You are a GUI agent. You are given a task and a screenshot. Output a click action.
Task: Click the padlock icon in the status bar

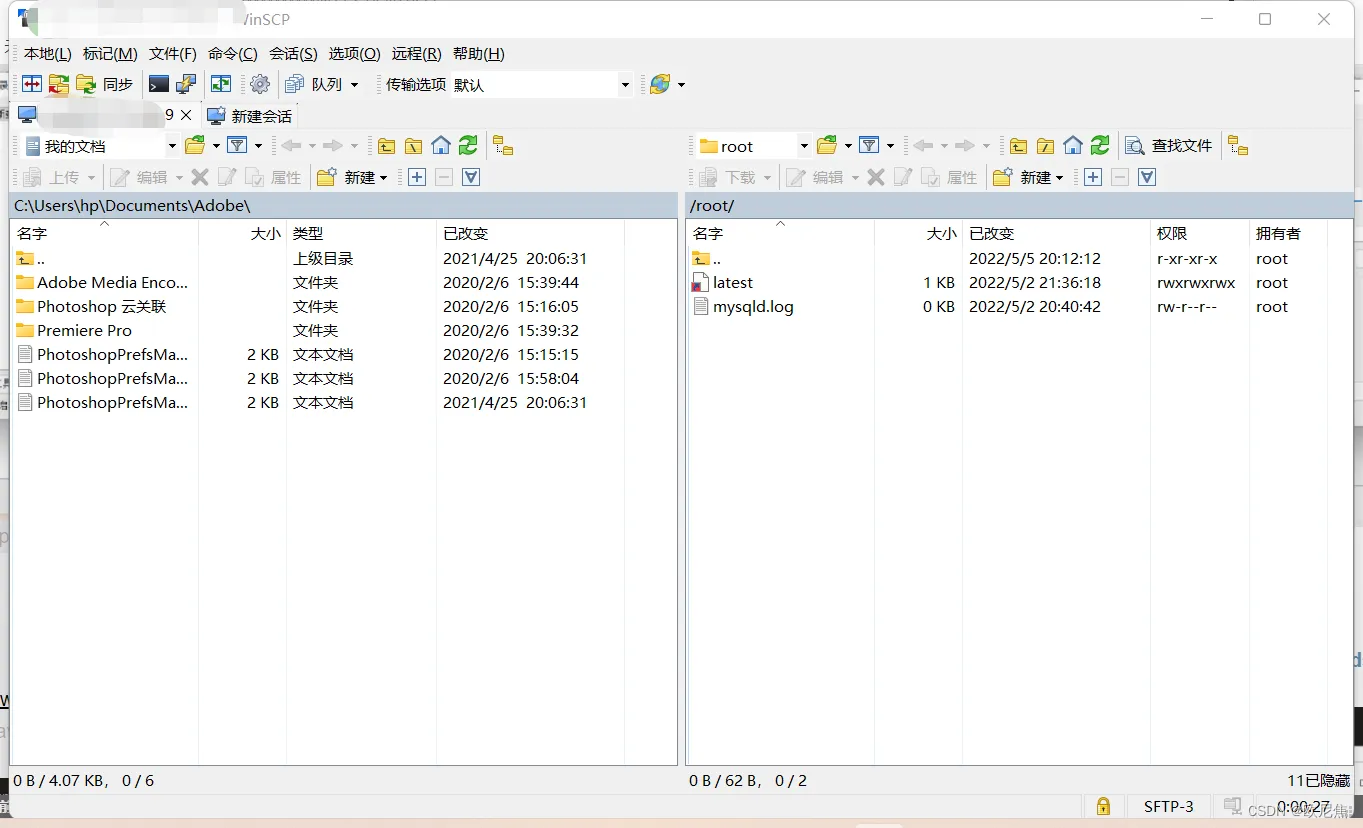pos(1103,806)
